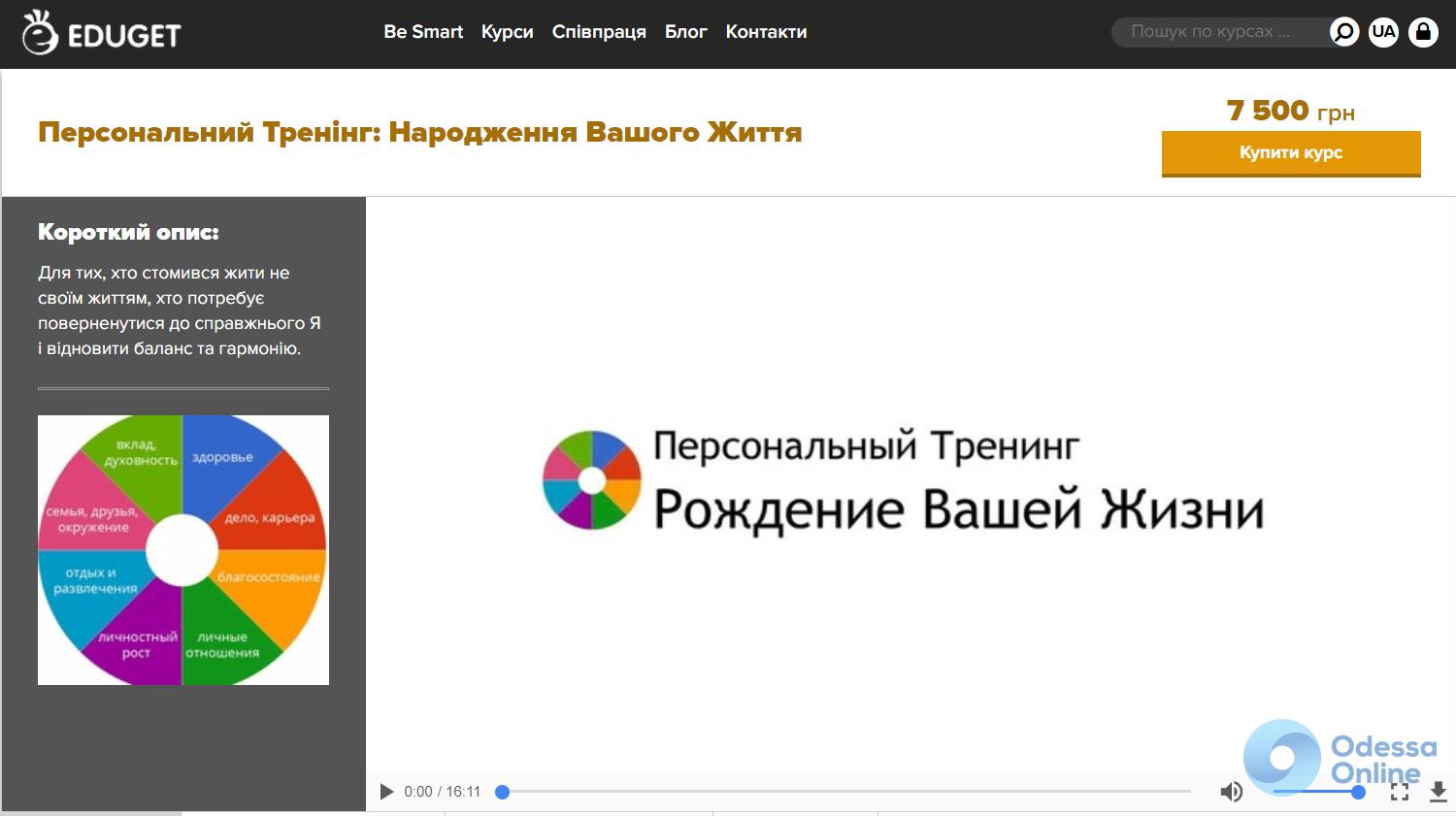Adjust the video volume slider
This screenshot has width=1456, height=816.
coord(1315,792)
